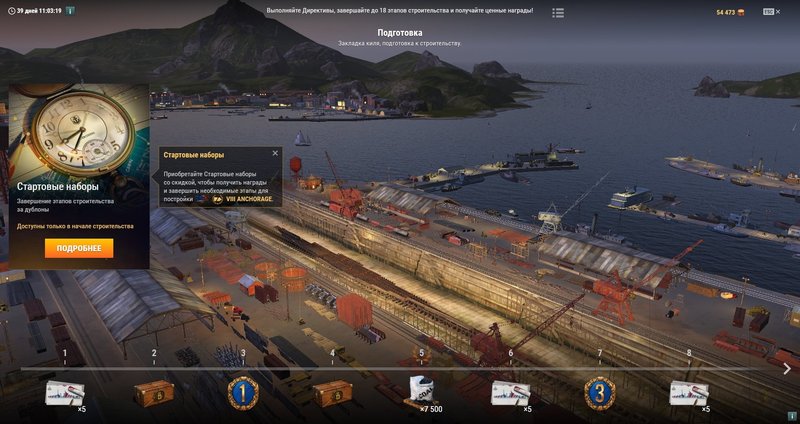Close the Стартовые наборы tooltip
Viewport: 800px width, 424px height.
click(x=275, y=153)
